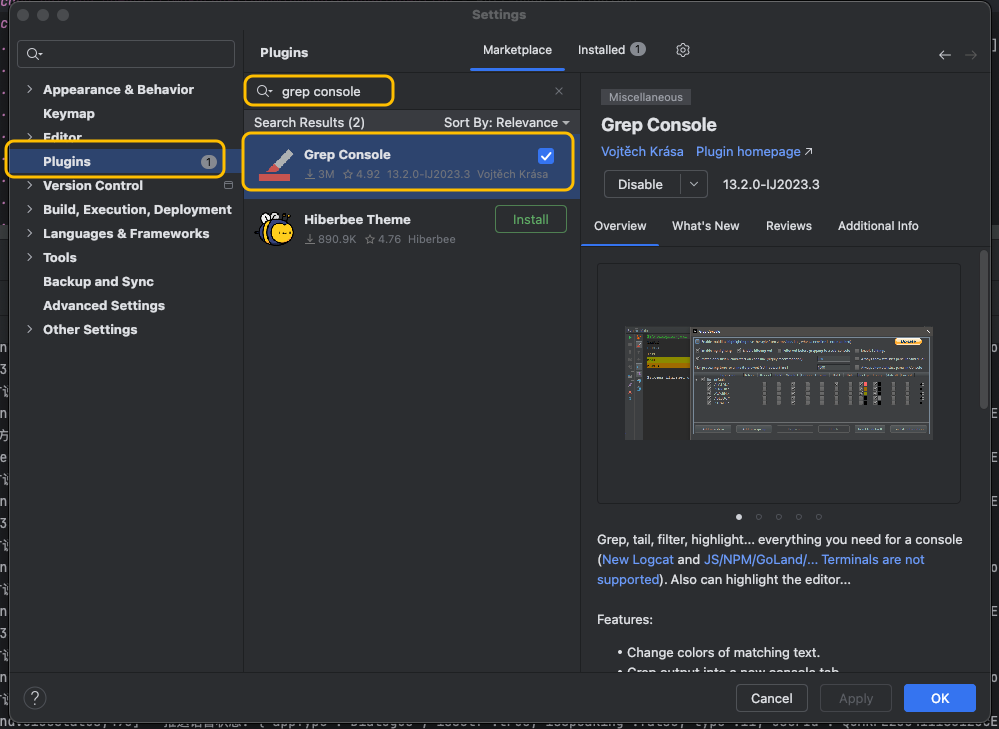
Task: Open the Plugin homepage link
Action: click(754, 152)
